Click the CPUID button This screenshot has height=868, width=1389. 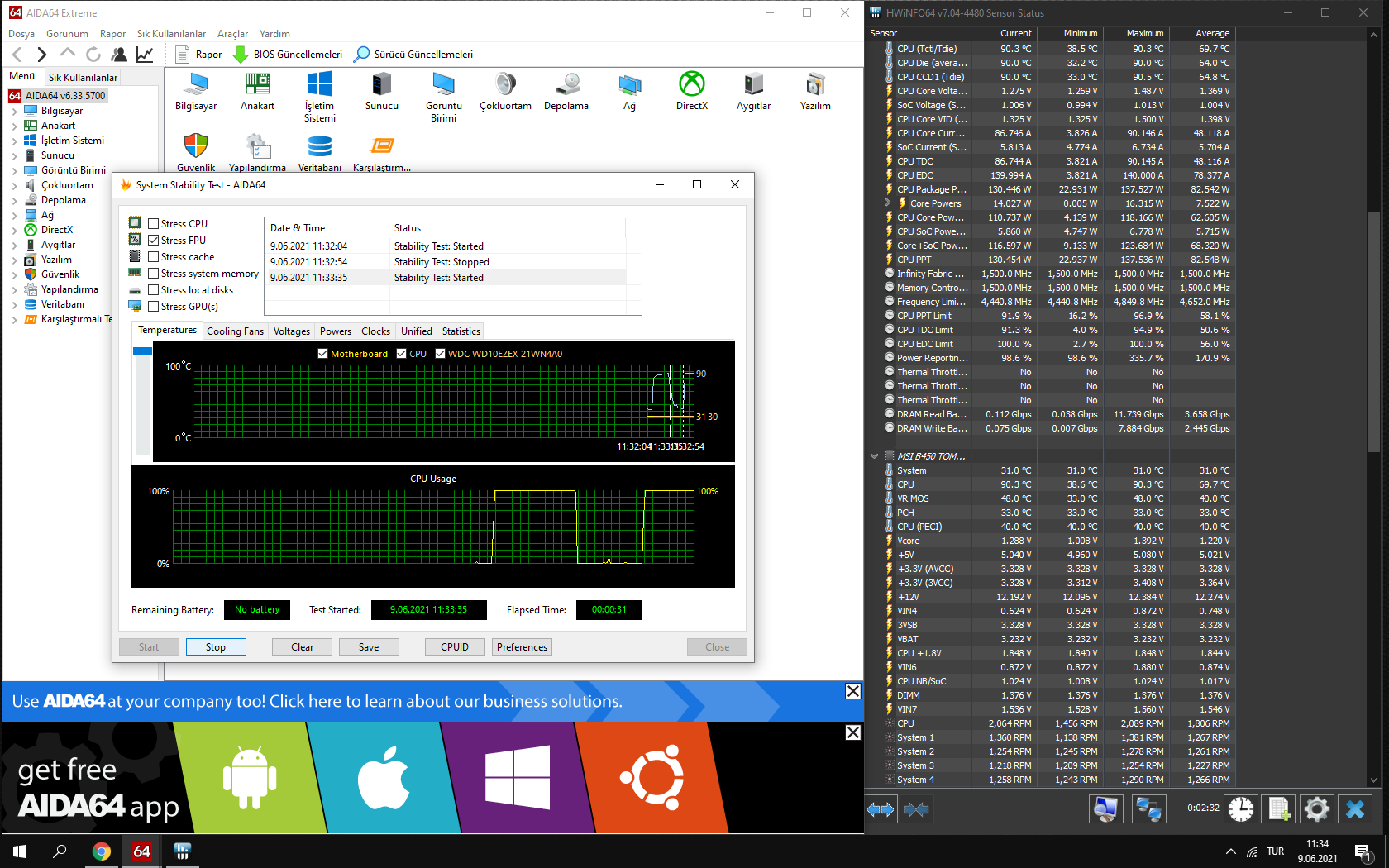[455, 647]
